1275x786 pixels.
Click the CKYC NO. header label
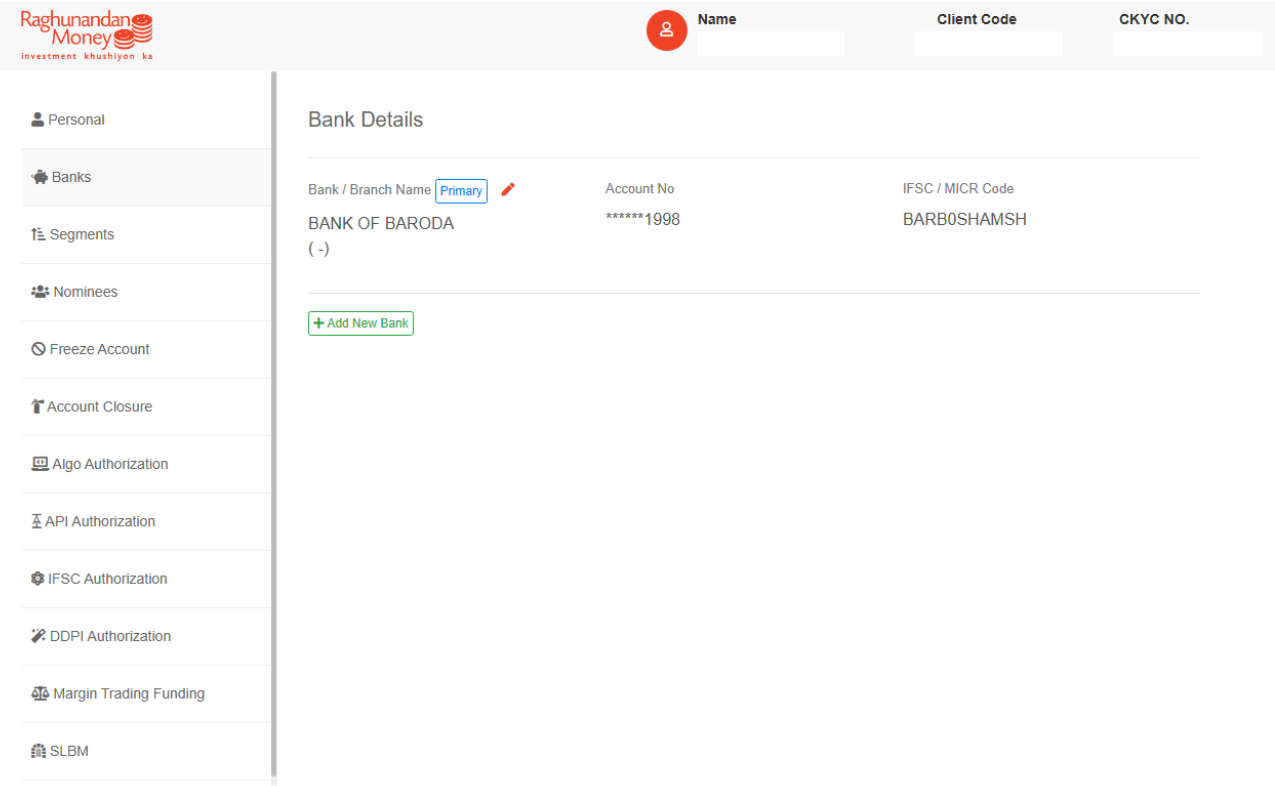coord(1154,19)
